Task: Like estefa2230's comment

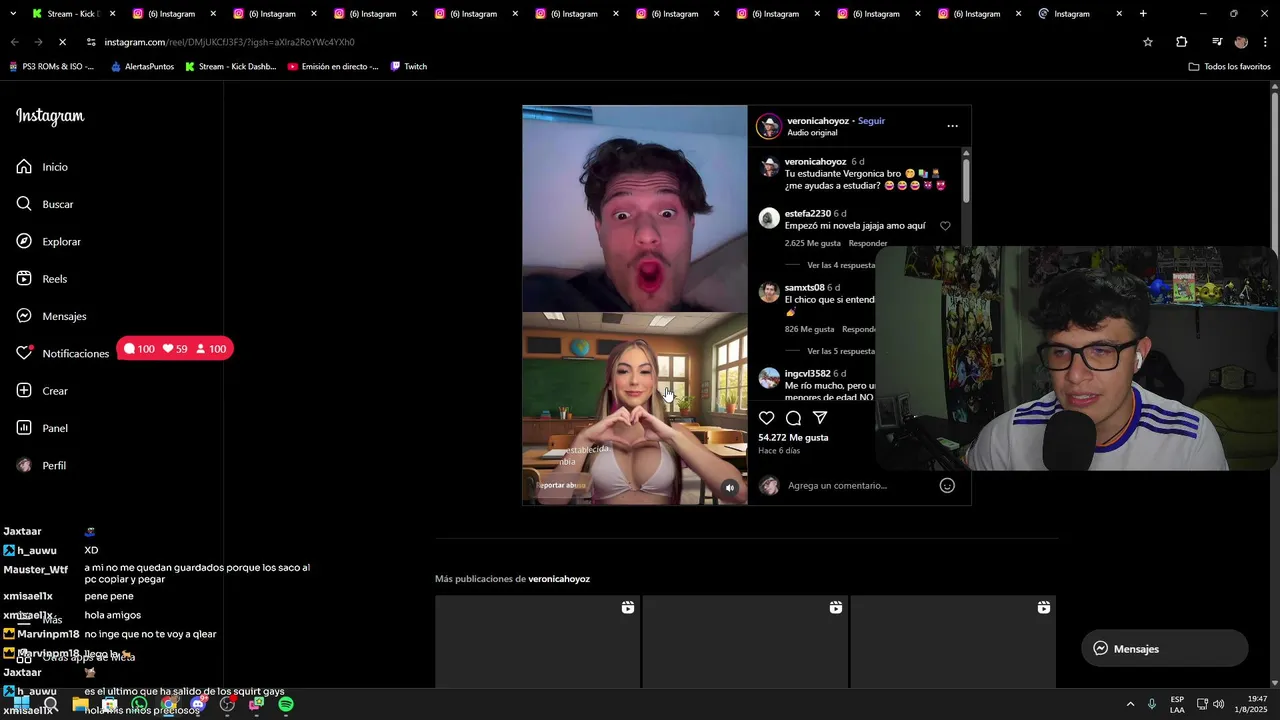Action: tap(945, 226)
